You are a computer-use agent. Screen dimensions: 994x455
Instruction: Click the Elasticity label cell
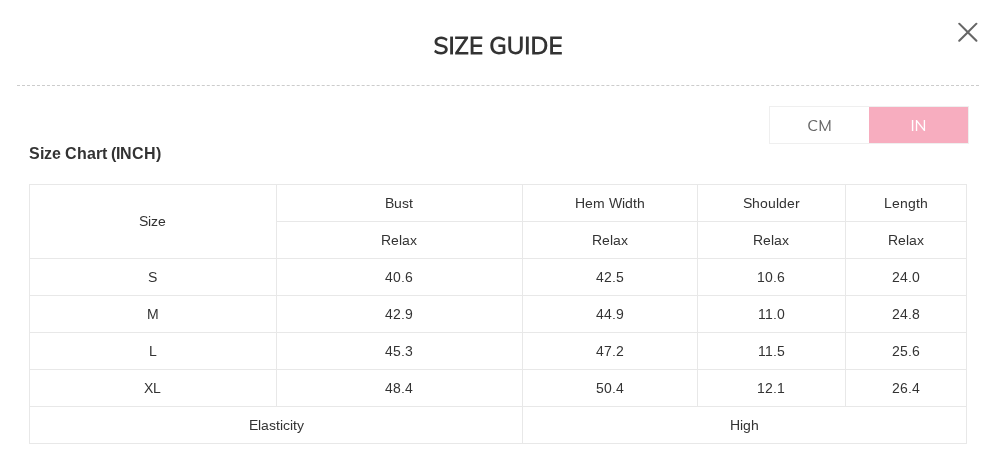point(276,425)
